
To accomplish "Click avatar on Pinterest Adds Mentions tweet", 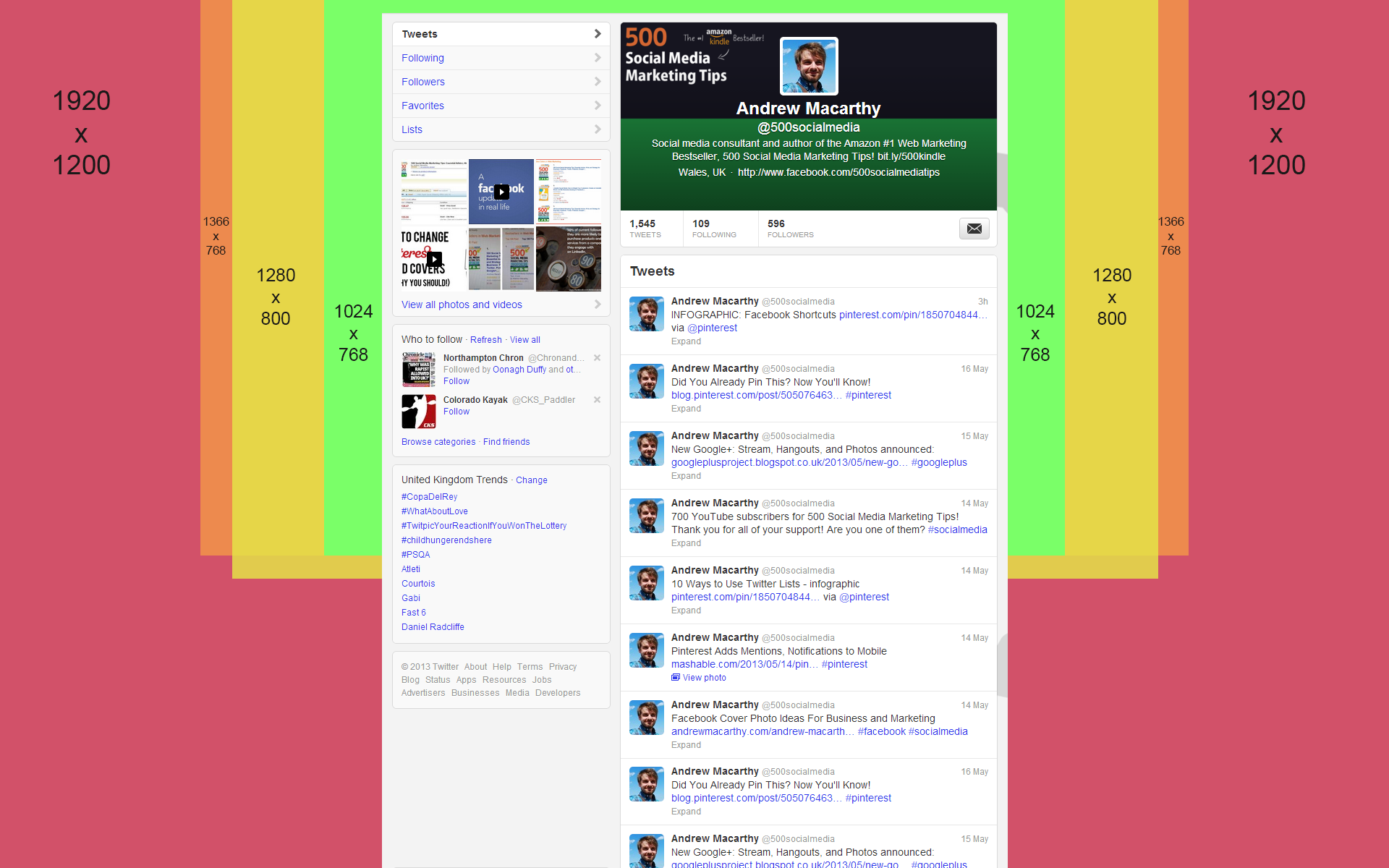I will pos(647,650).
